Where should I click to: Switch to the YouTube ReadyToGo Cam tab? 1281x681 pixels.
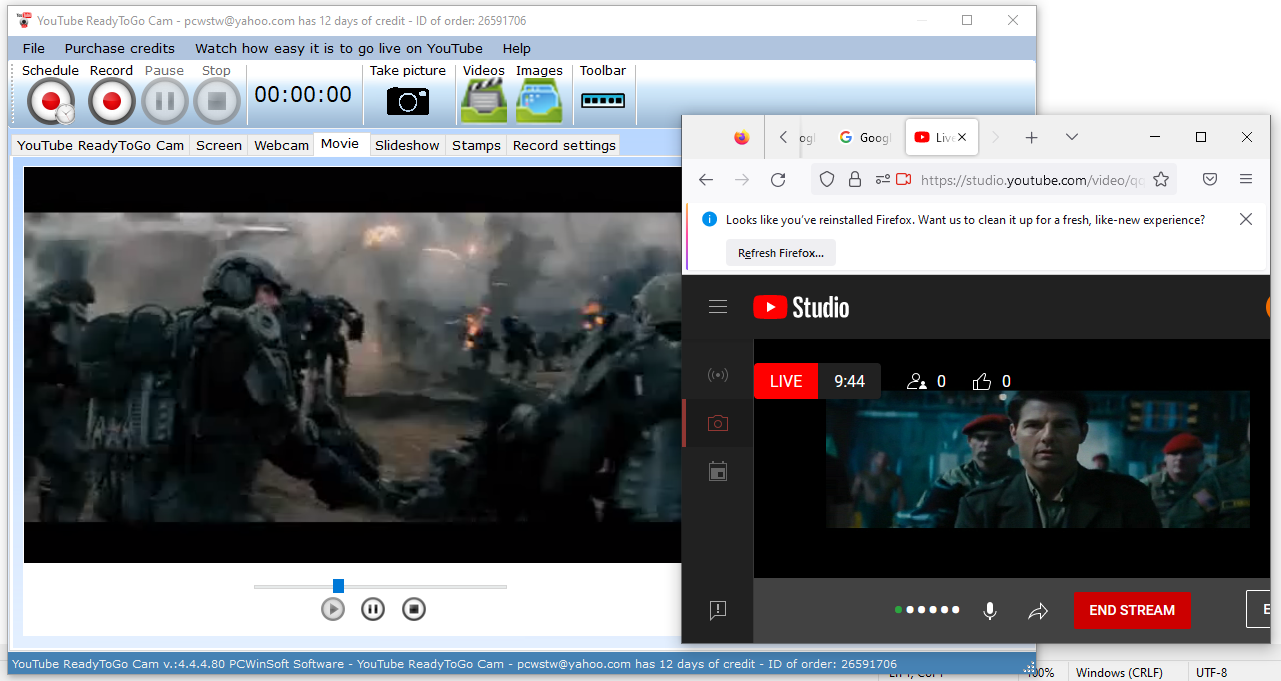[x=101, y=145]
